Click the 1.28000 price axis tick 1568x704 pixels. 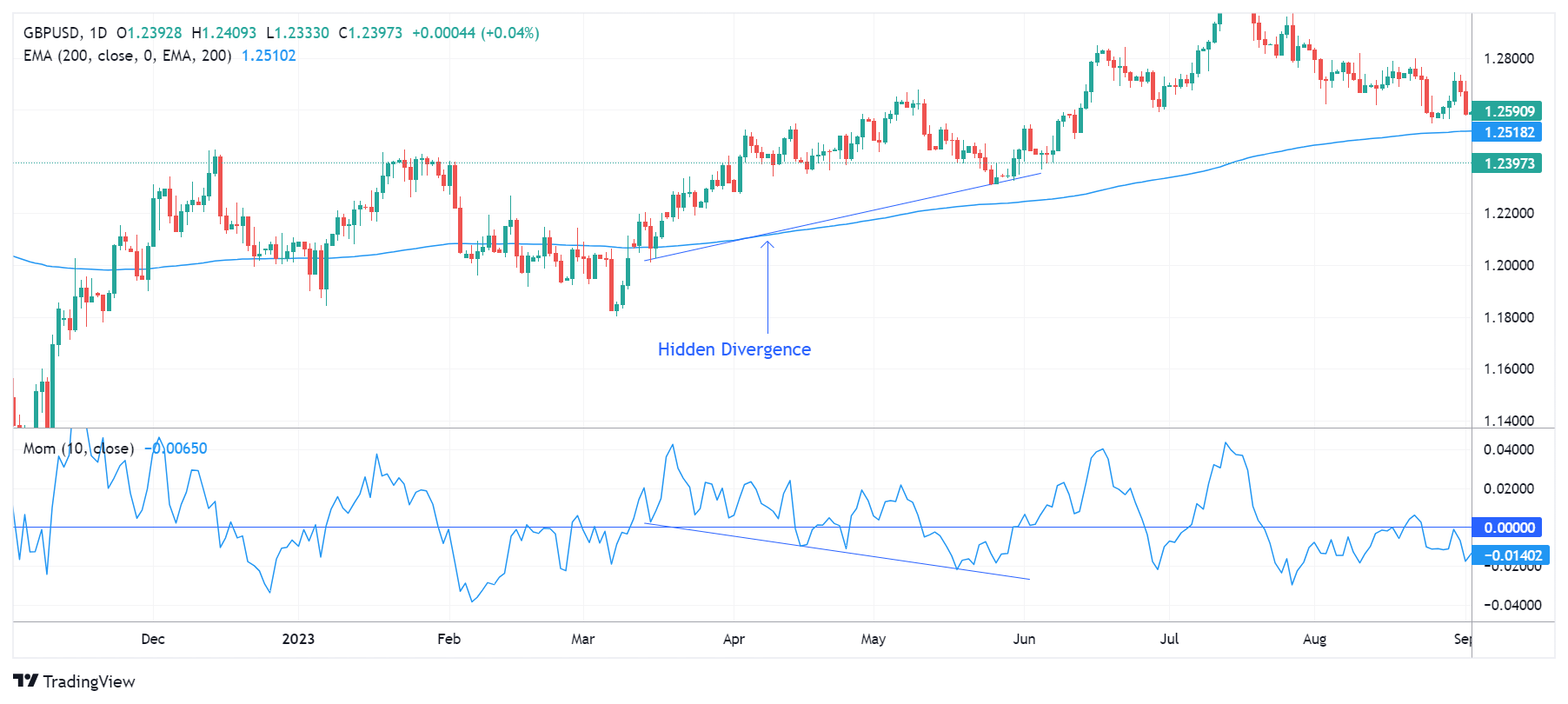1509,59
